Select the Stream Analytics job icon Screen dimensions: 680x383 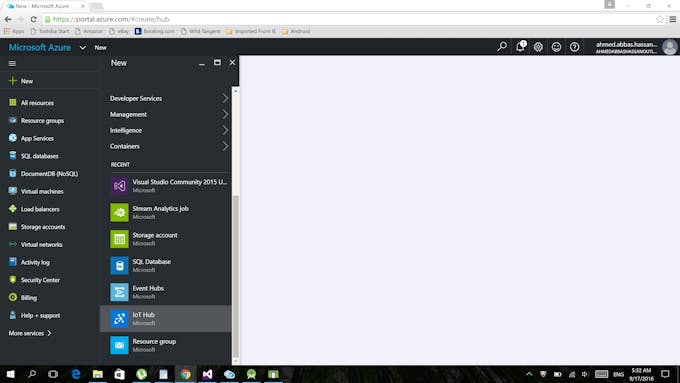(119, 213)
